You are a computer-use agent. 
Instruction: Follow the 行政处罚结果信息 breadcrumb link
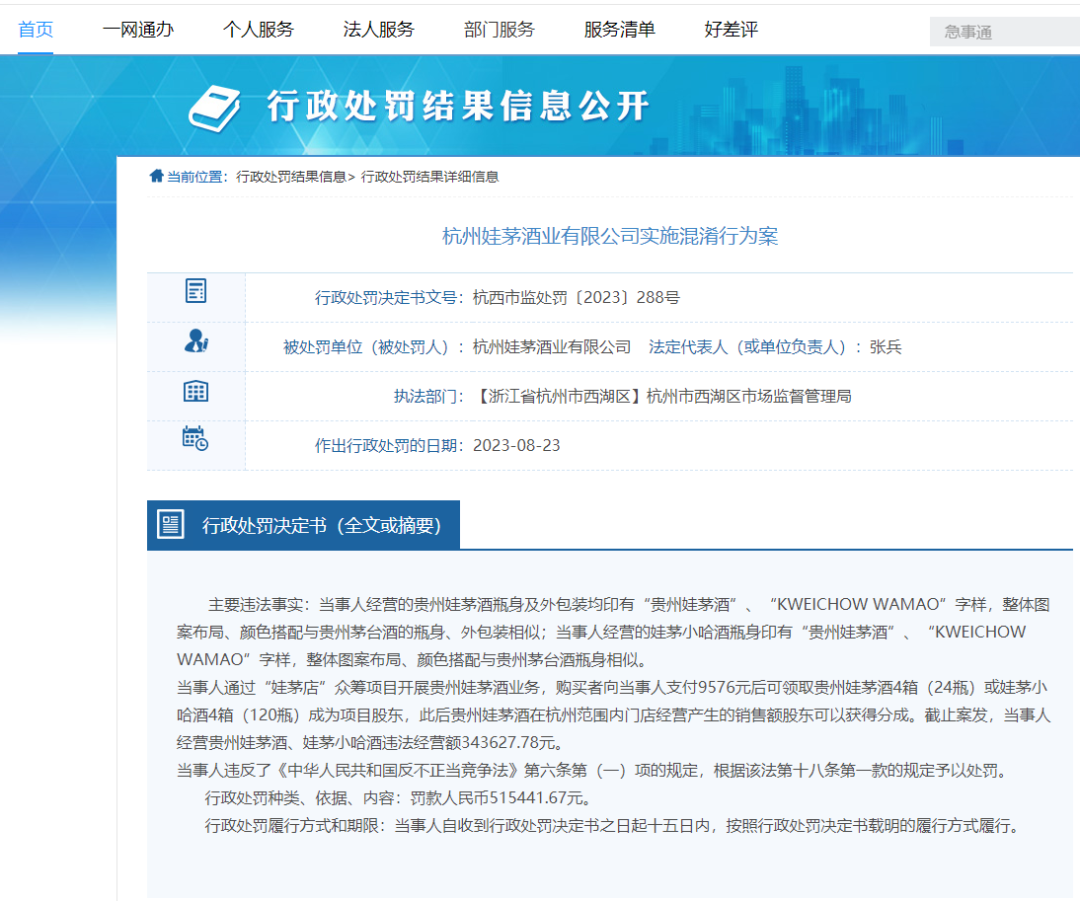click(x=291, y=177)
